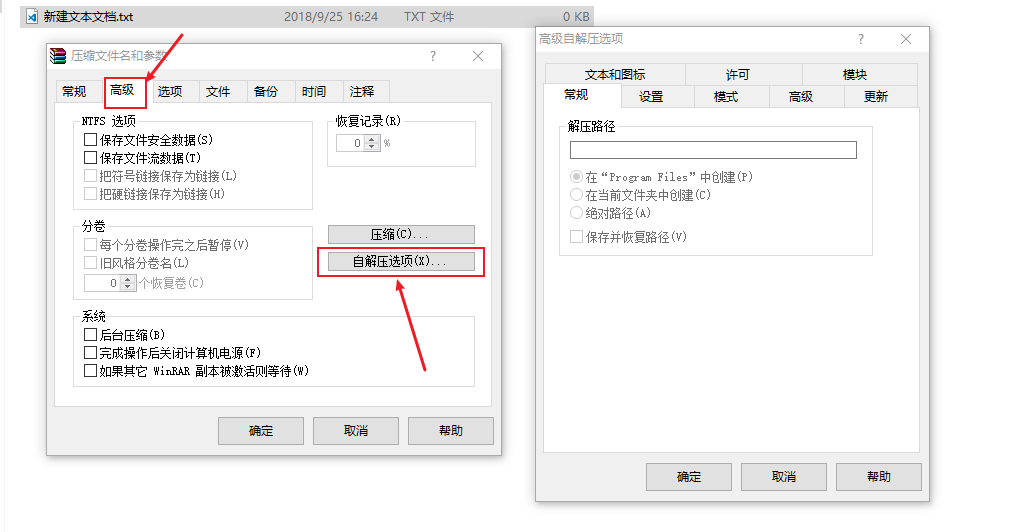
Task: Open the 文件 tab
Action: coord(218,91)
